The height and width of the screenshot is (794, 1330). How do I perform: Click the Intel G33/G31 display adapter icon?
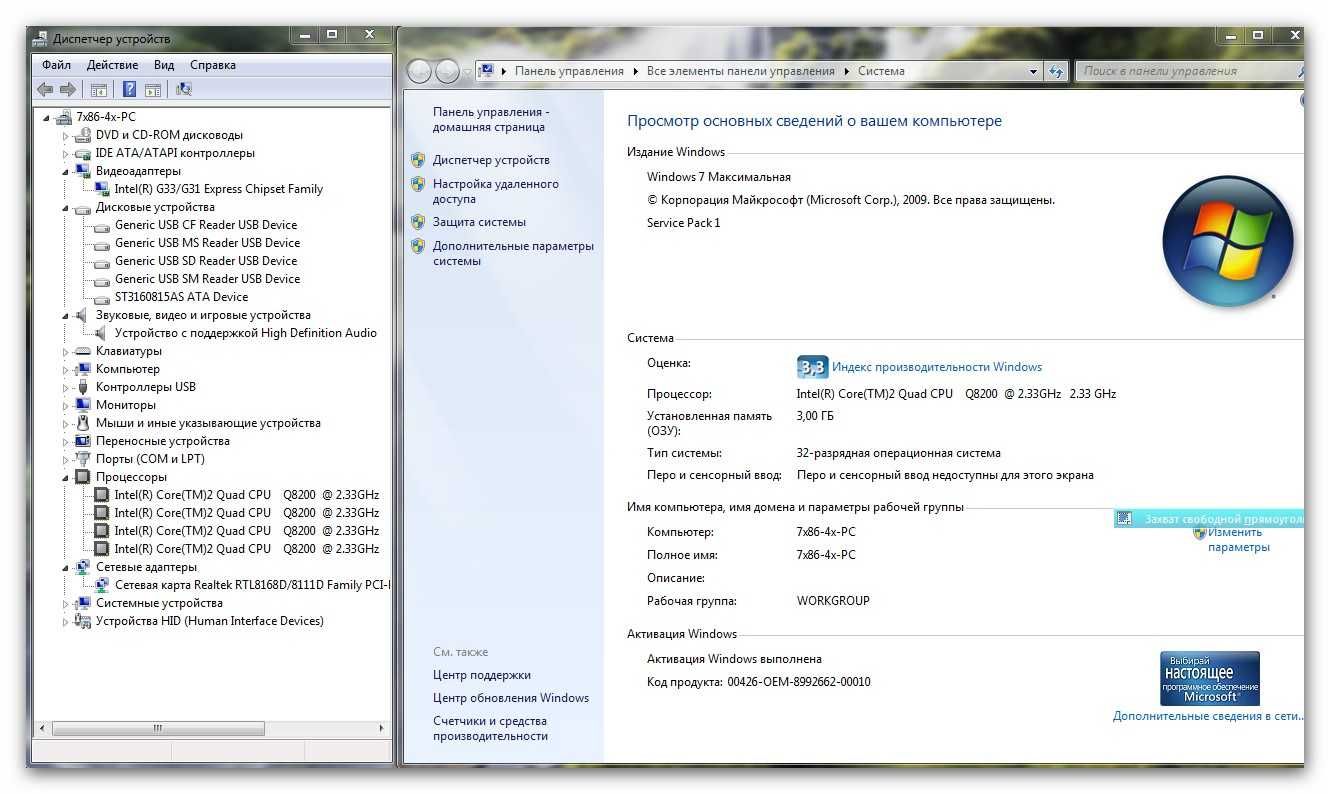102,189
